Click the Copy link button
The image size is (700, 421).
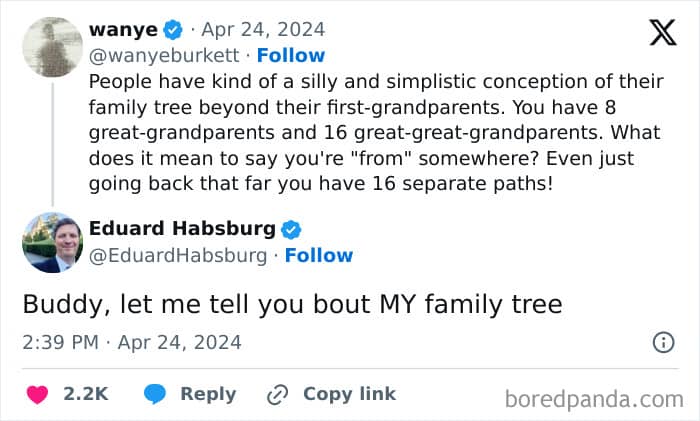[x=349, y=394]
